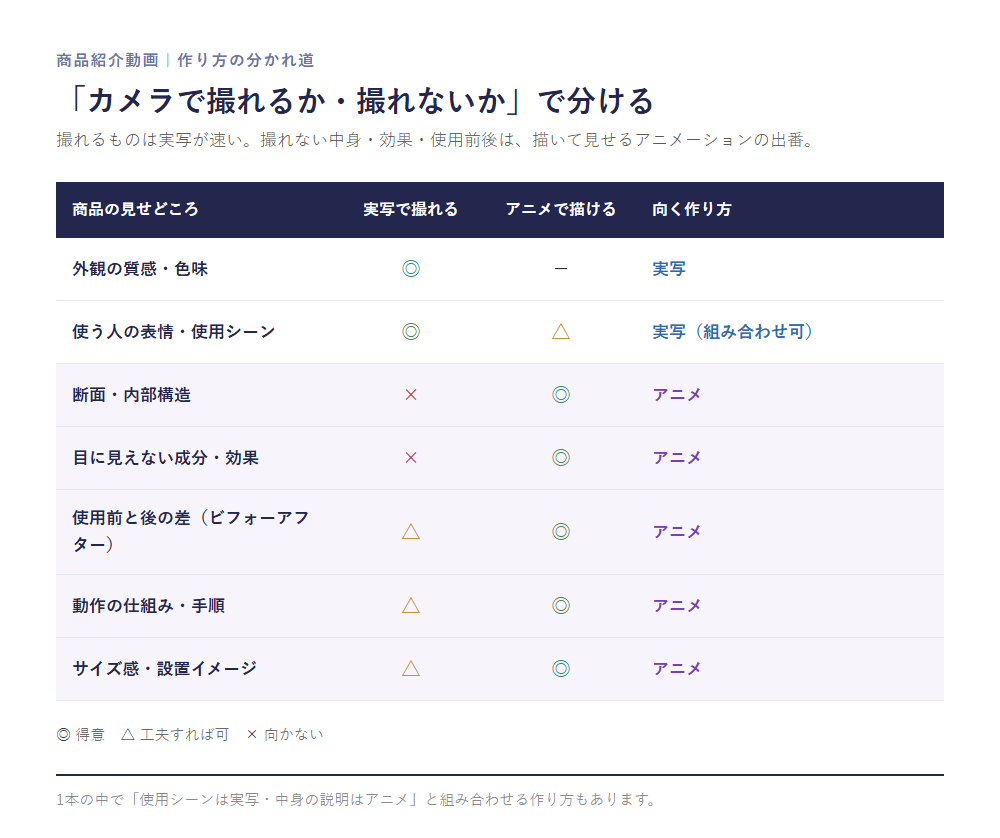Image resolution: width=1000 pixels, height=838 pixels.
Task: Click the red cross in the 断面・内部構造 row
Action: (411, 395)
